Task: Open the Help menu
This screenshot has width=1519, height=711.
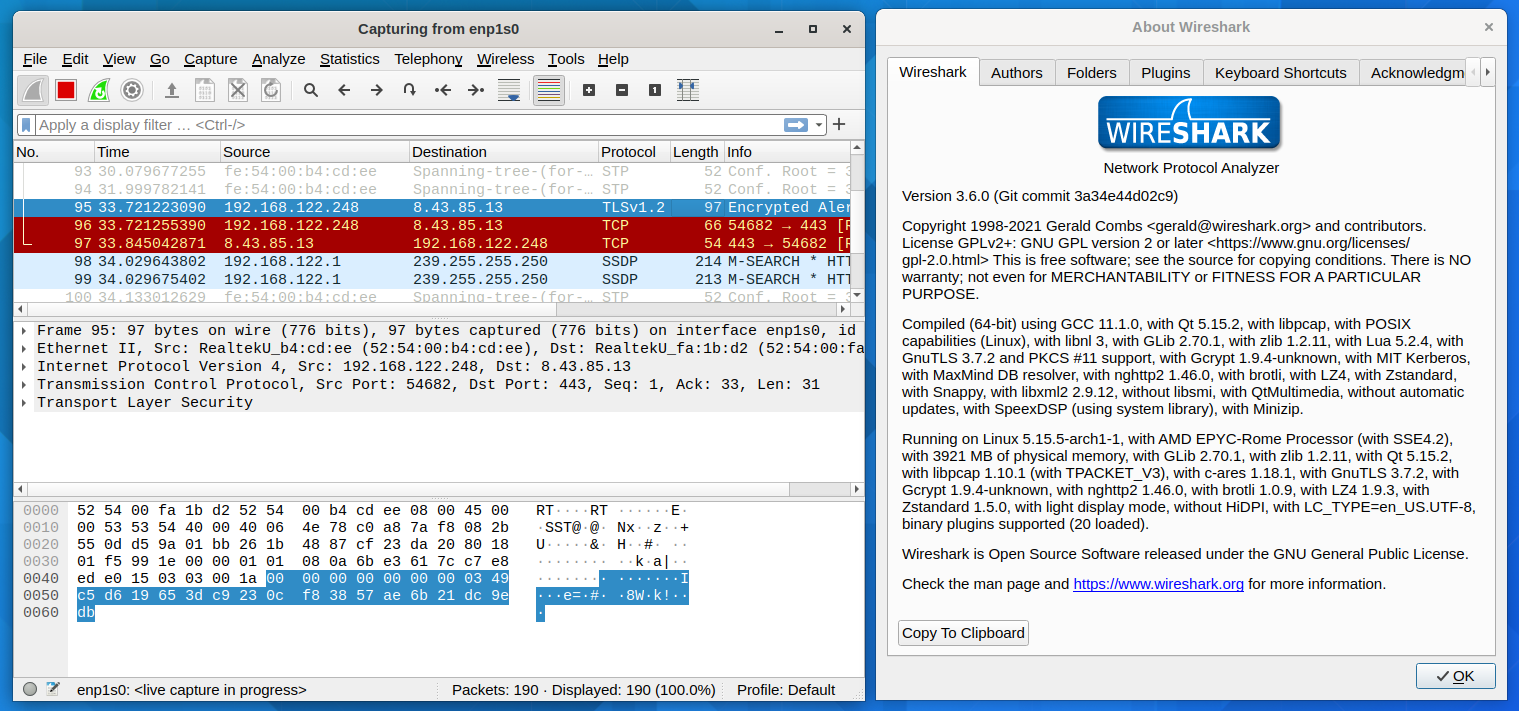Action: click(x=613, y=59)
